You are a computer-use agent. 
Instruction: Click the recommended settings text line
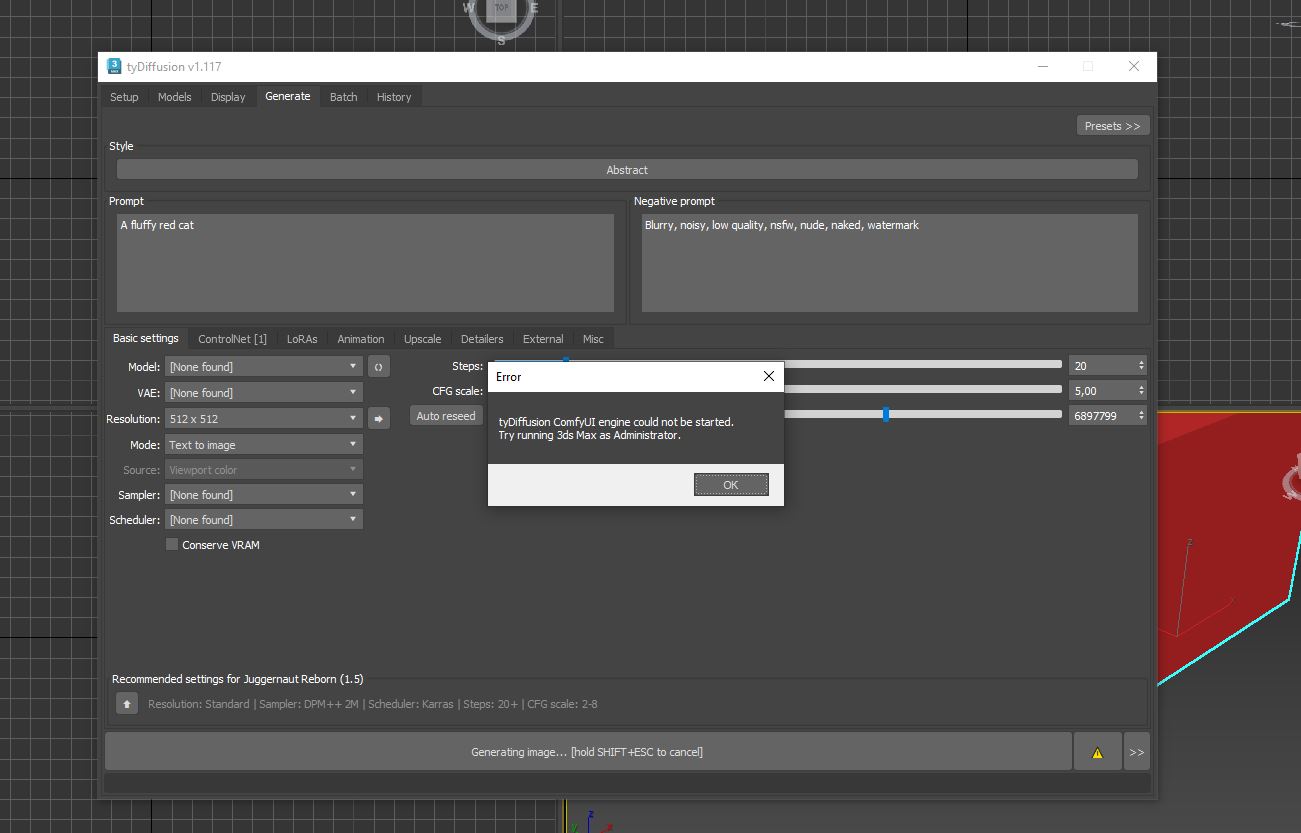click(373, 704)
